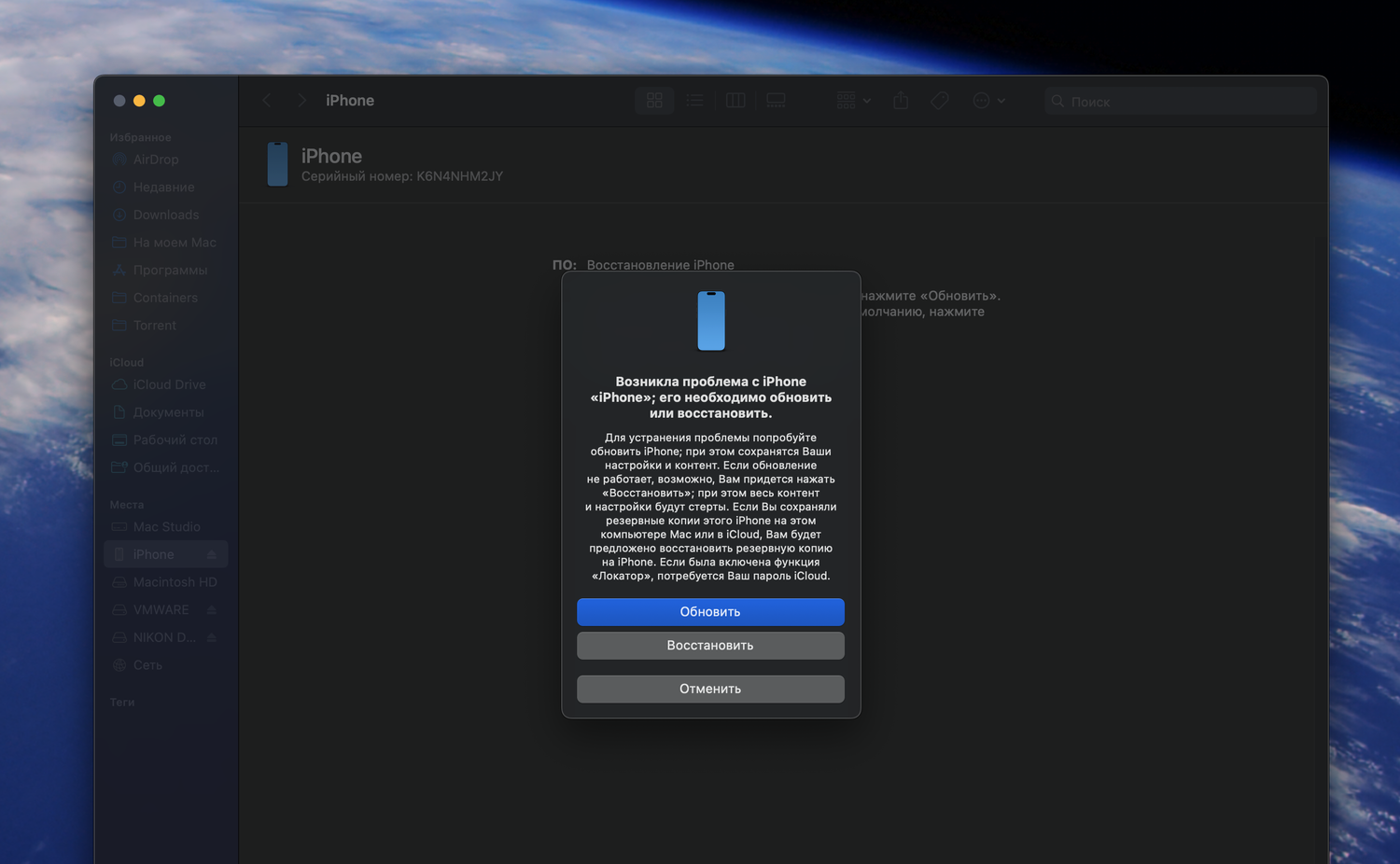Click the Документы document icon
The image size is (1400, 864).
tap(119, 412)
